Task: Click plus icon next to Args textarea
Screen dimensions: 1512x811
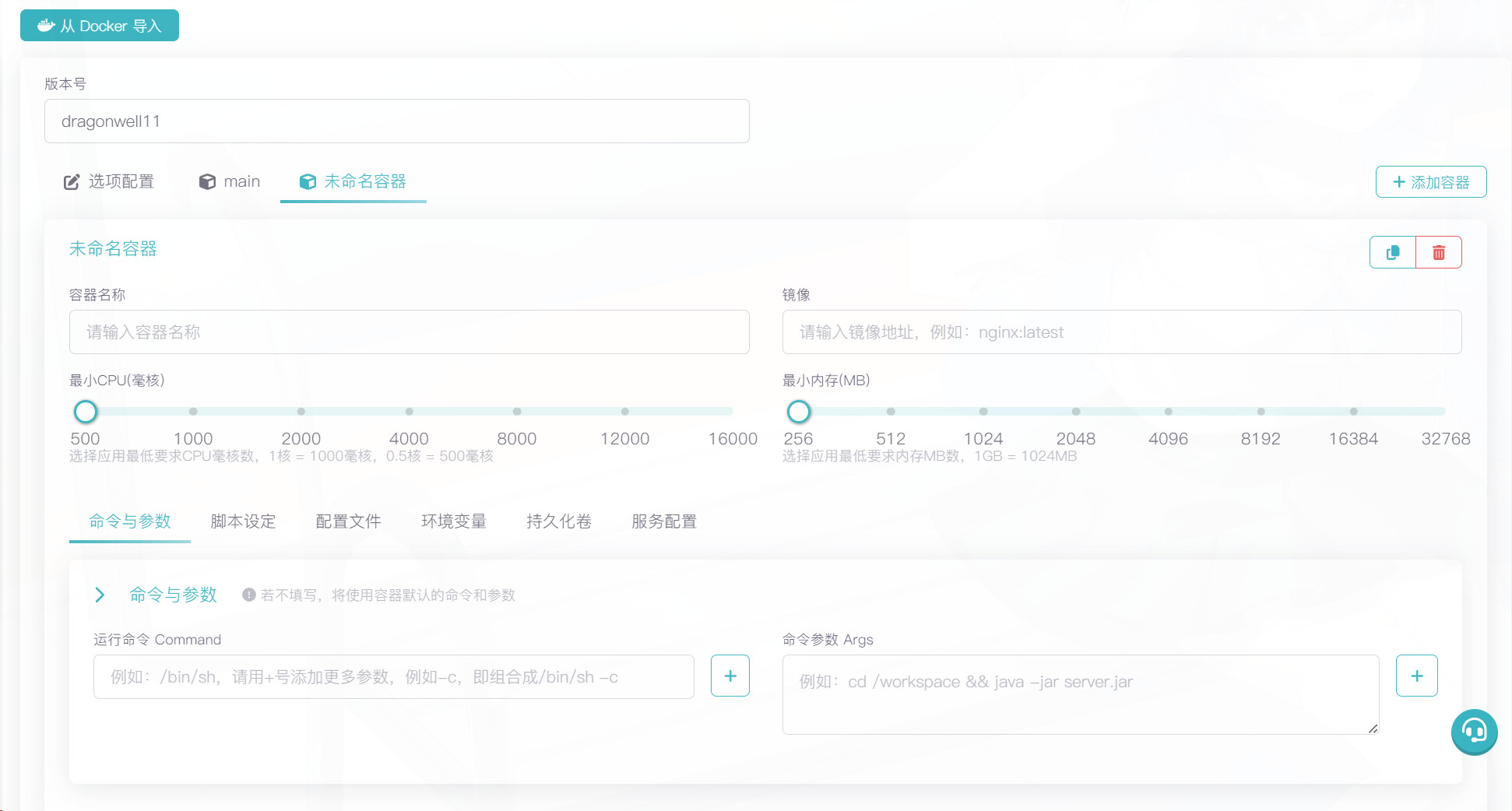Action: pos(1417,676)
